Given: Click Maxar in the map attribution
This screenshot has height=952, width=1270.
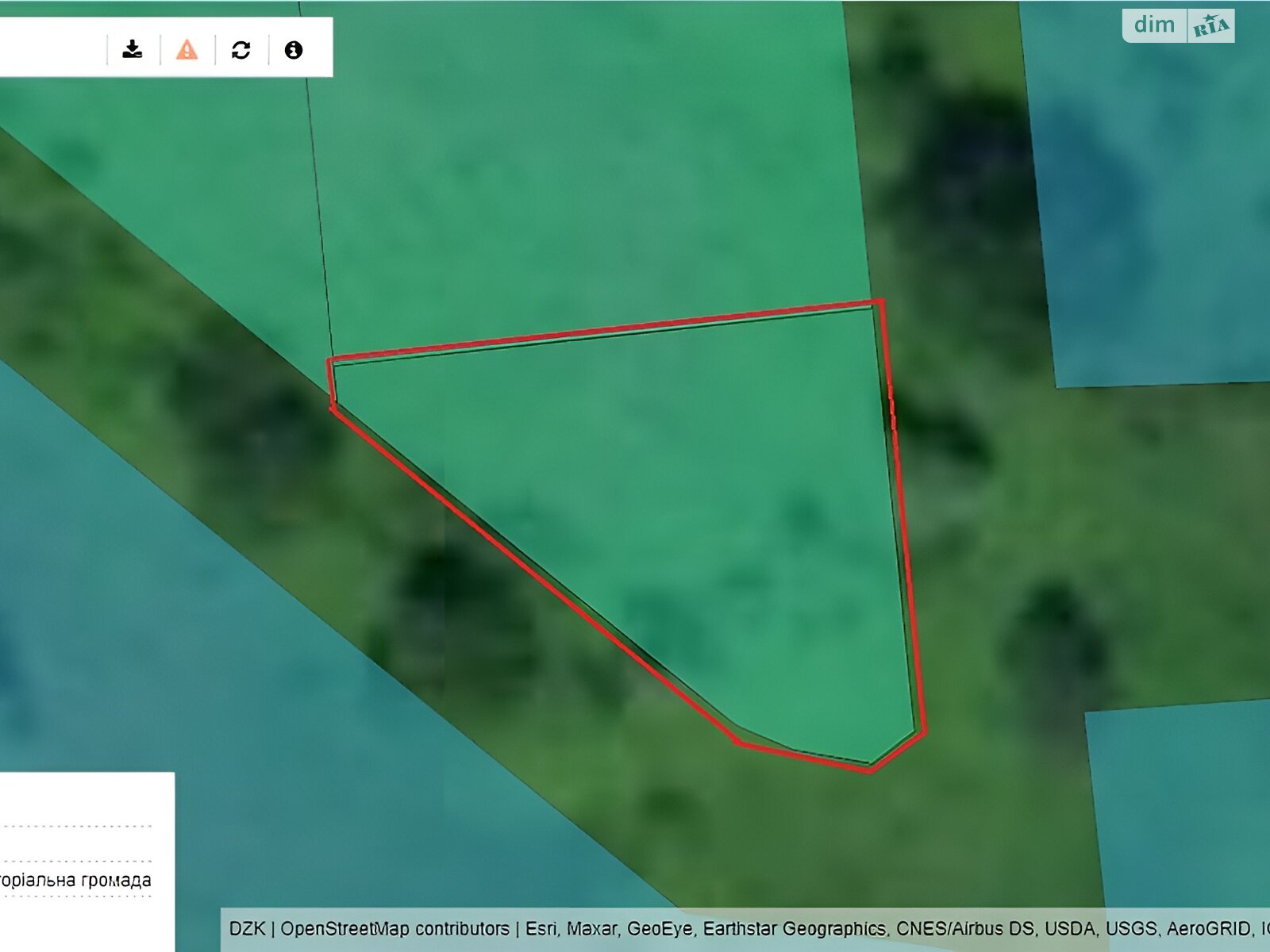Looking at the screenshot, I should tap(591, 928).
